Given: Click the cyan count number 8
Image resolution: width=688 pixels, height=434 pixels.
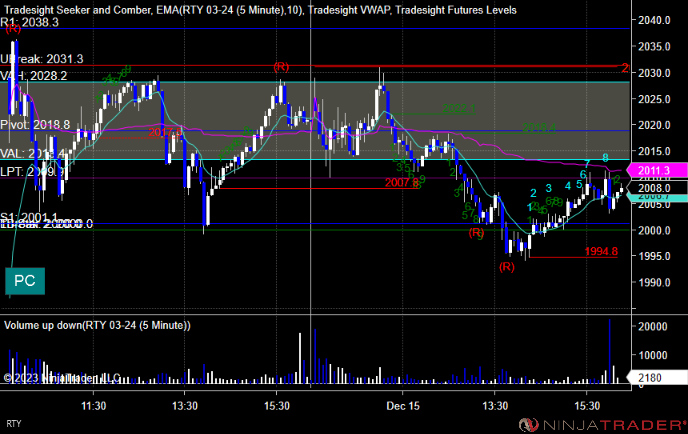Looking at the screenshot, I should (x=606, y=158).
